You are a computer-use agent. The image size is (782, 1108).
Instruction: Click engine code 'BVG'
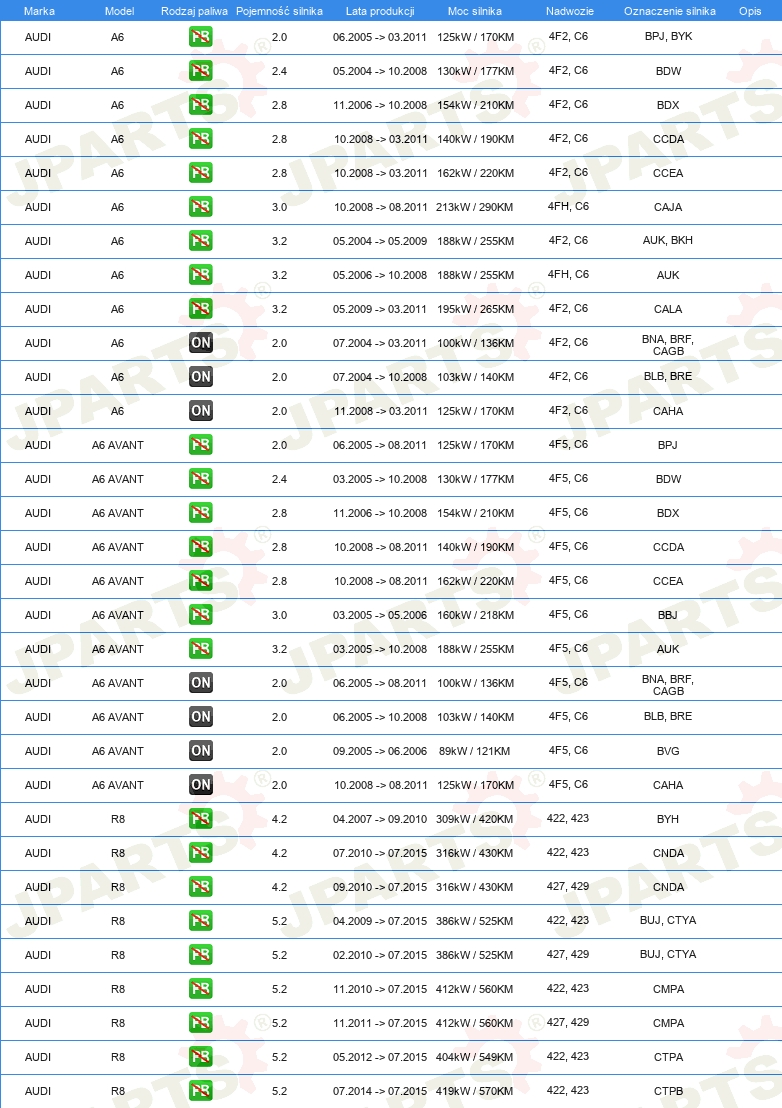tap(668, 751)
